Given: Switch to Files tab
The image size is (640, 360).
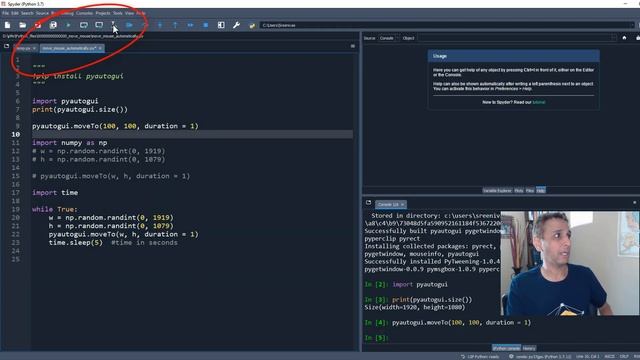Looking at the screenshot, I should 530,191.
